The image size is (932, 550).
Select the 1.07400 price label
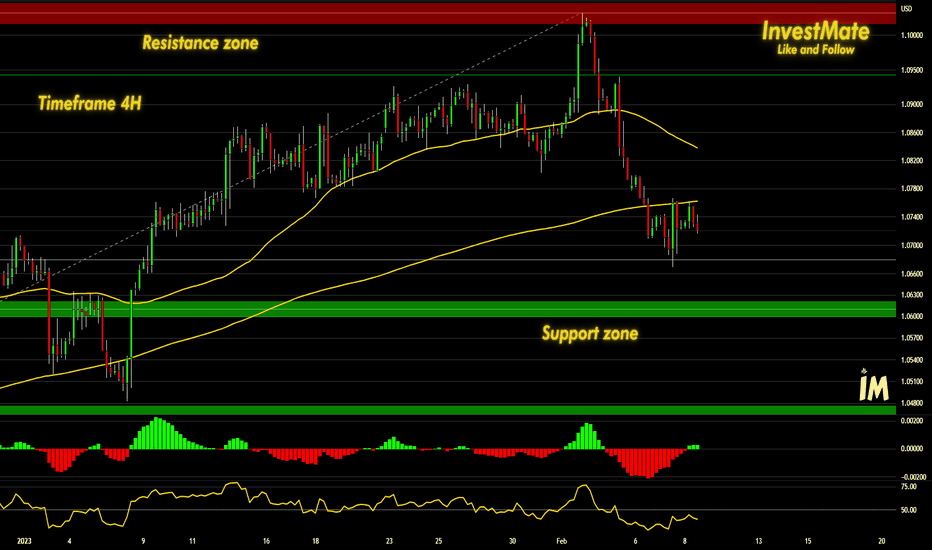[912, 217]
